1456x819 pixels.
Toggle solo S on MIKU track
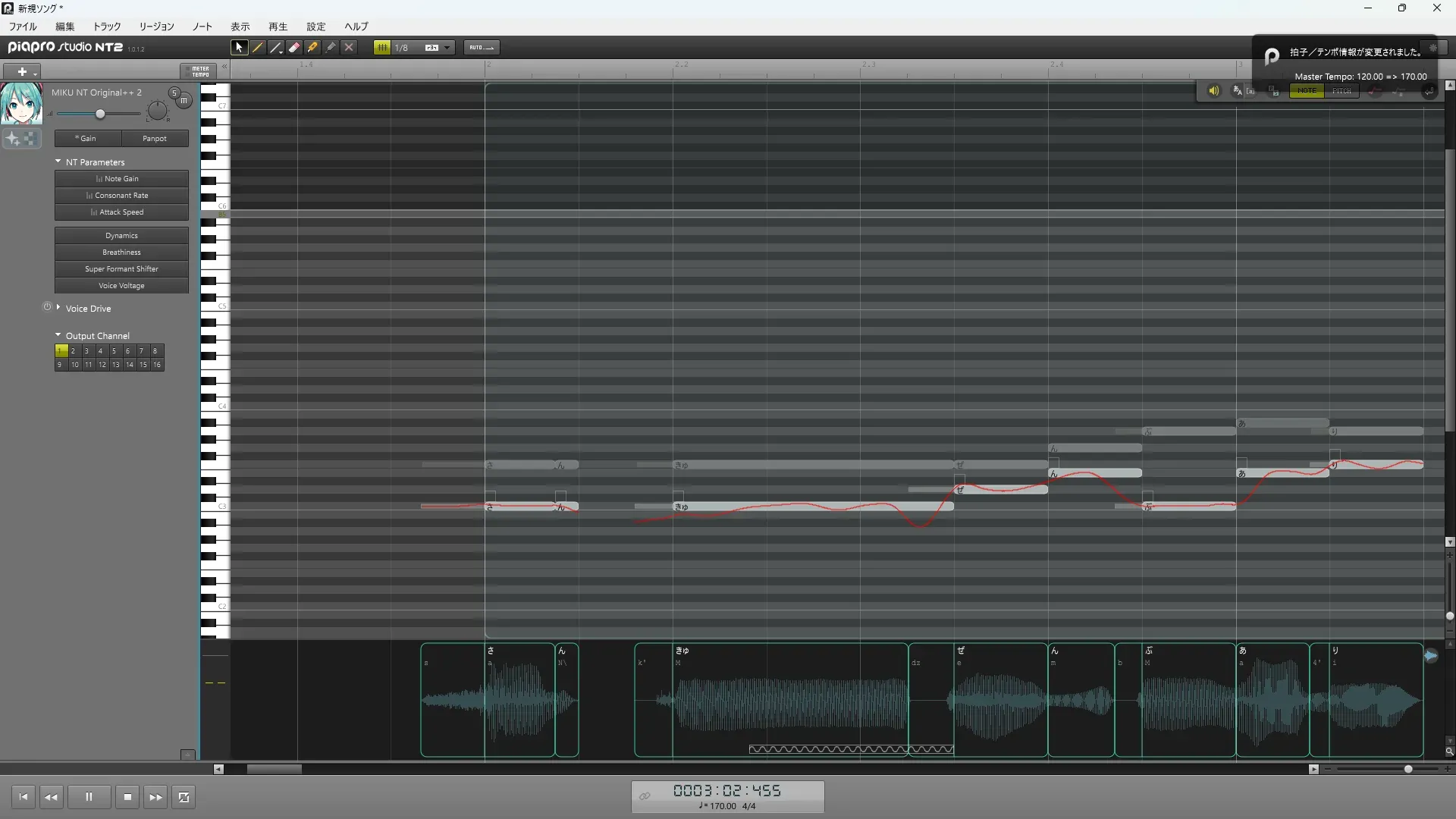[174, 93]
